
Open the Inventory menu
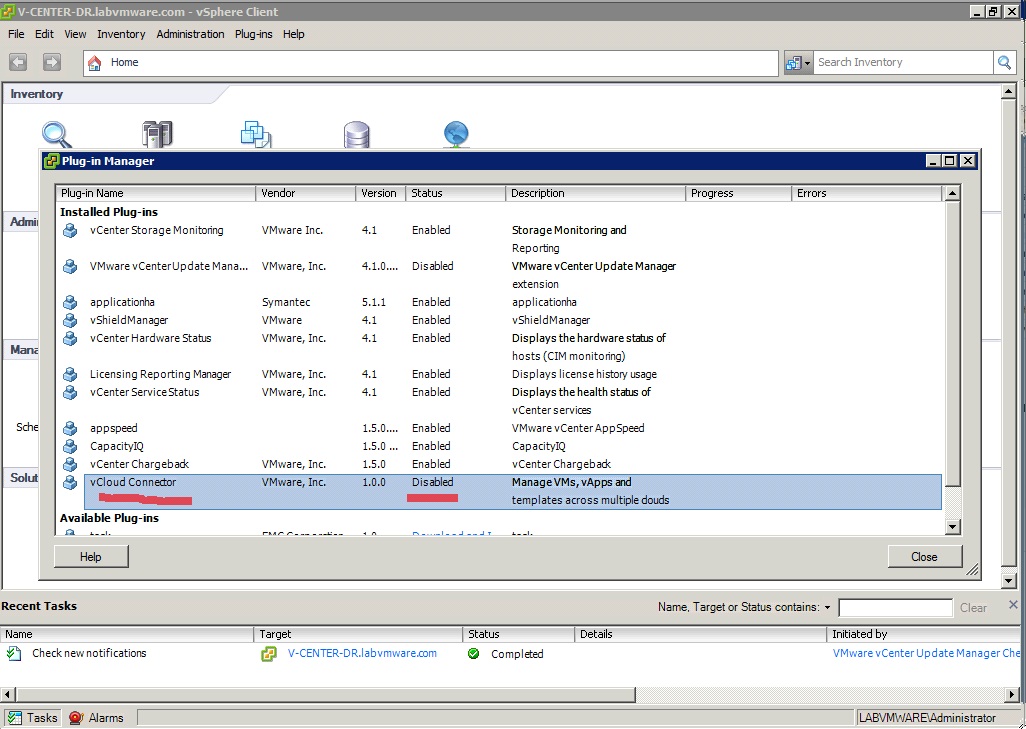pos(121,34)
